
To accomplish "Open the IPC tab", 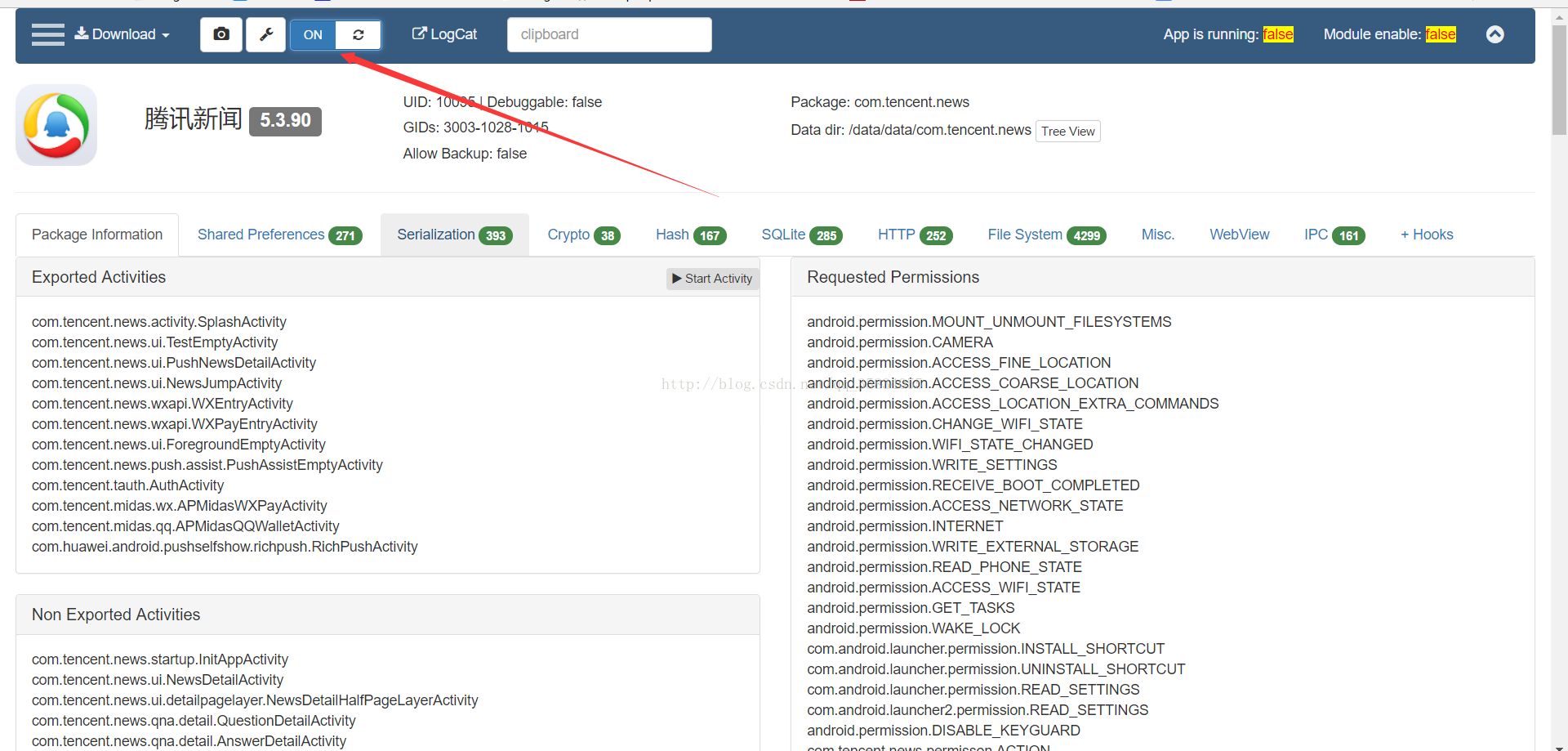I will [x=1334, y=235].
